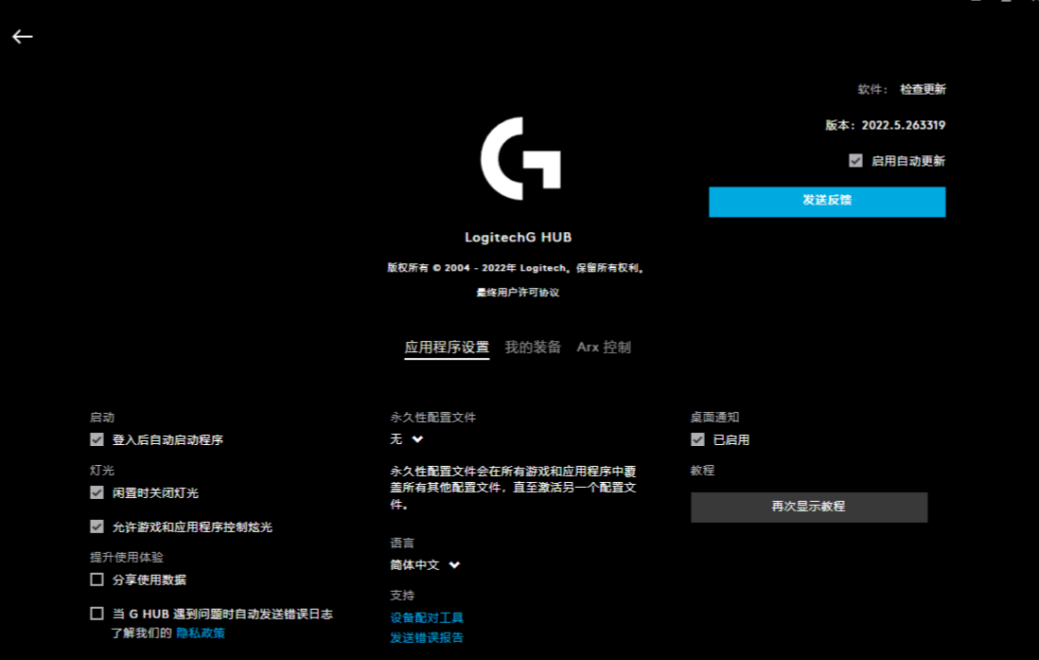
Task: Toggle 允许游戏和应用程序控制炫光 checkbox
Action: [97, 526]
